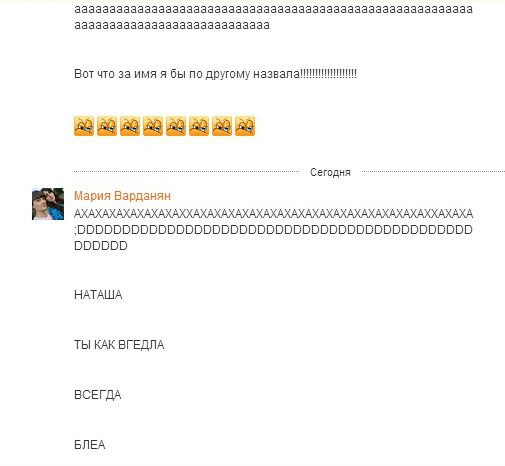Viewport: 505px width, 466px height.
Task: Click the fourth crying emoji in the row
Action: pyautogui.click(x=153, y=126)
